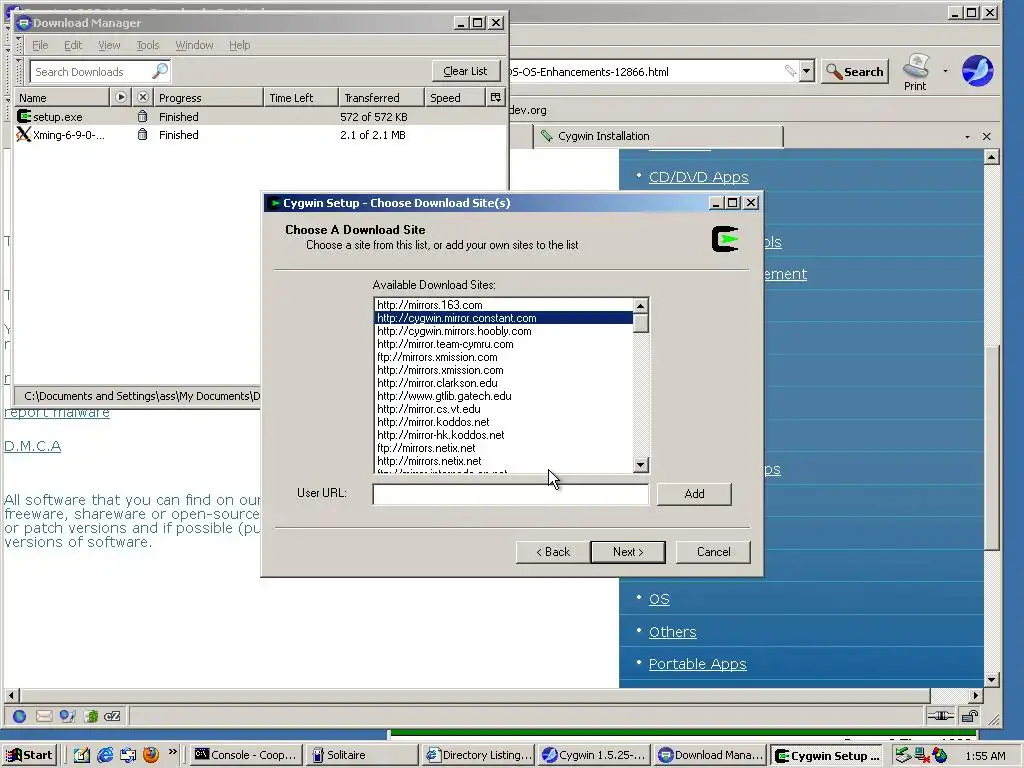Click the notepad-like quick launch icon

point(82,755)
